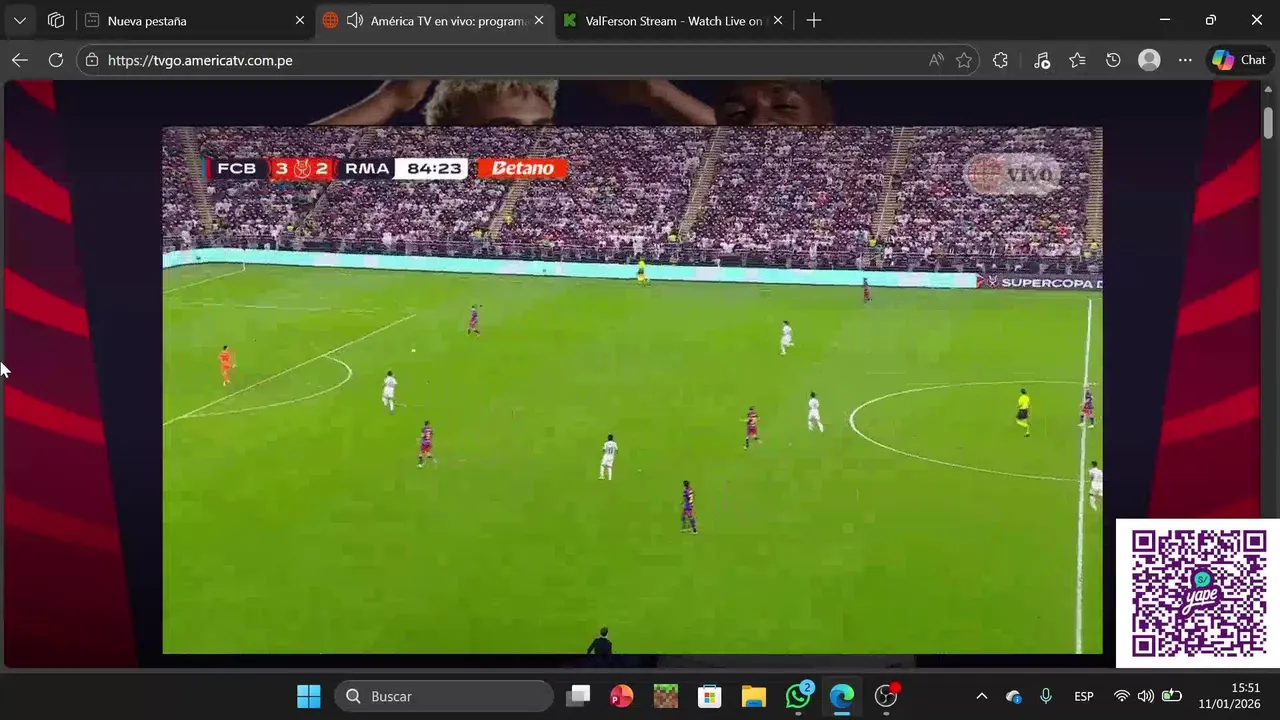The height and width of the screenshot is (720, 1280).
Task: Go back with the back arrow
Action: 20,60
